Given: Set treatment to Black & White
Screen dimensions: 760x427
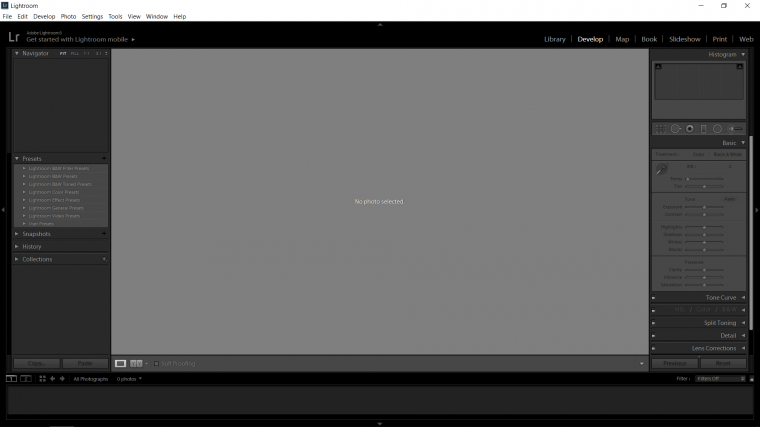Looking at the screenshot, I should point(728,154).
